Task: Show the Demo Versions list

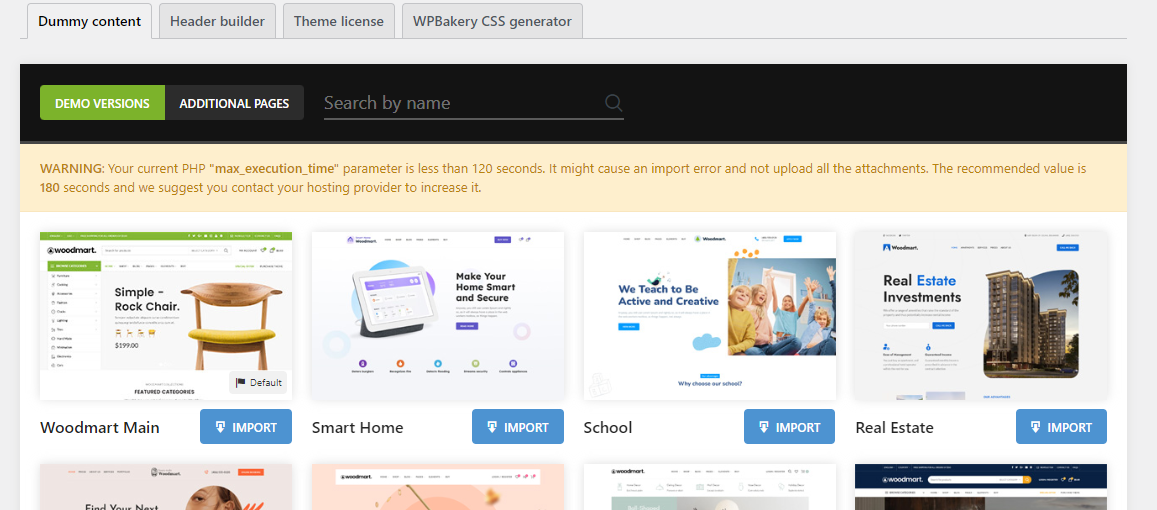Action: (x=103, y=103)
